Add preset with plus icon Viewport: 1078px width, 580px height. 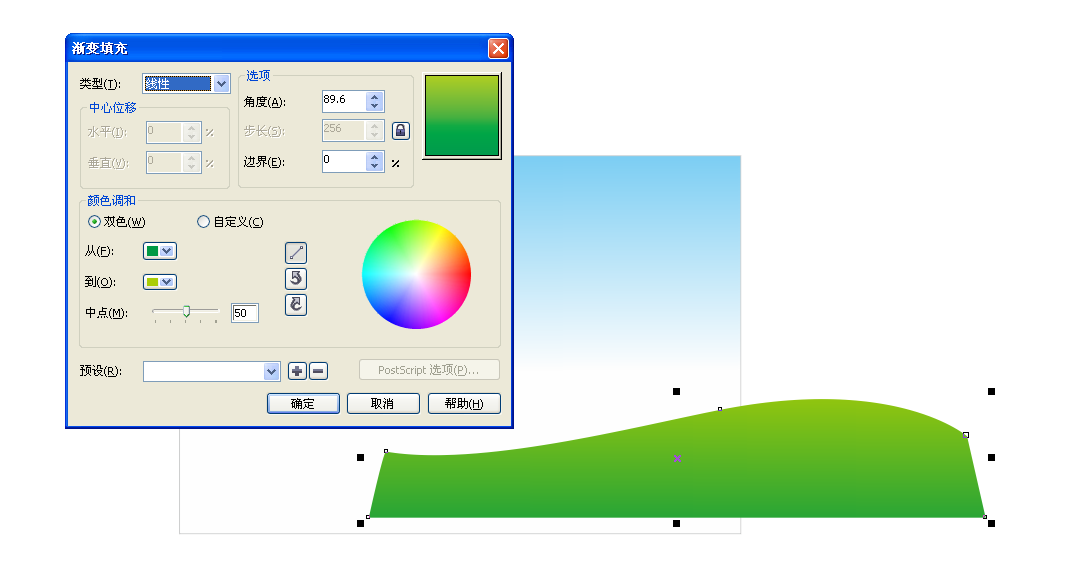click(297, 371)
